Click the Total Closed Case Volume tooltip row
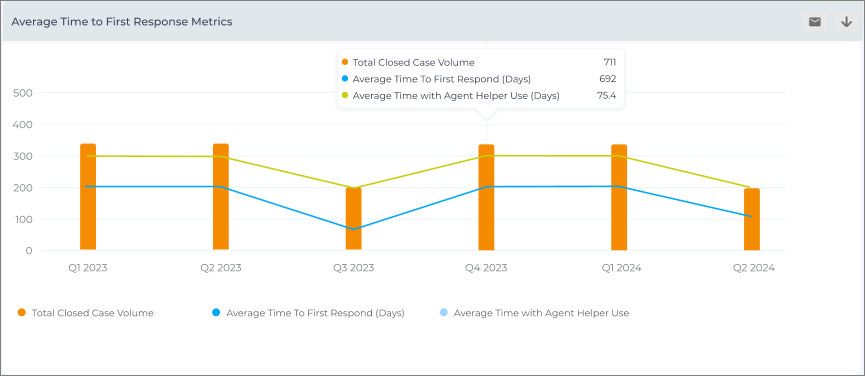 pyautogui.click(x=479, y=62)
